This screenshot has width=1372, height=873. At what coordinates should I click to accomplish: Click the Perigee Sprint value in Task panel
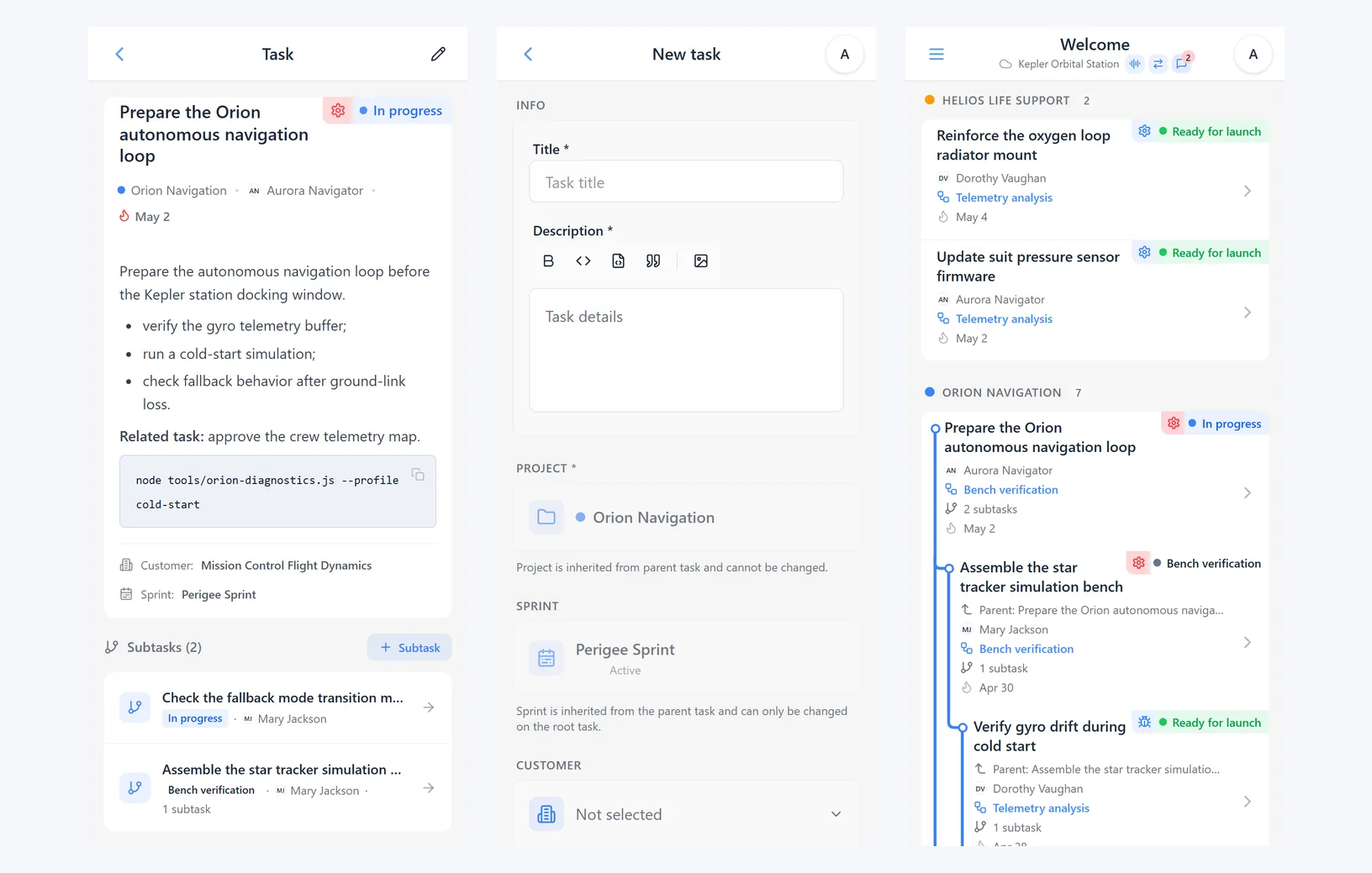point(219,594)
